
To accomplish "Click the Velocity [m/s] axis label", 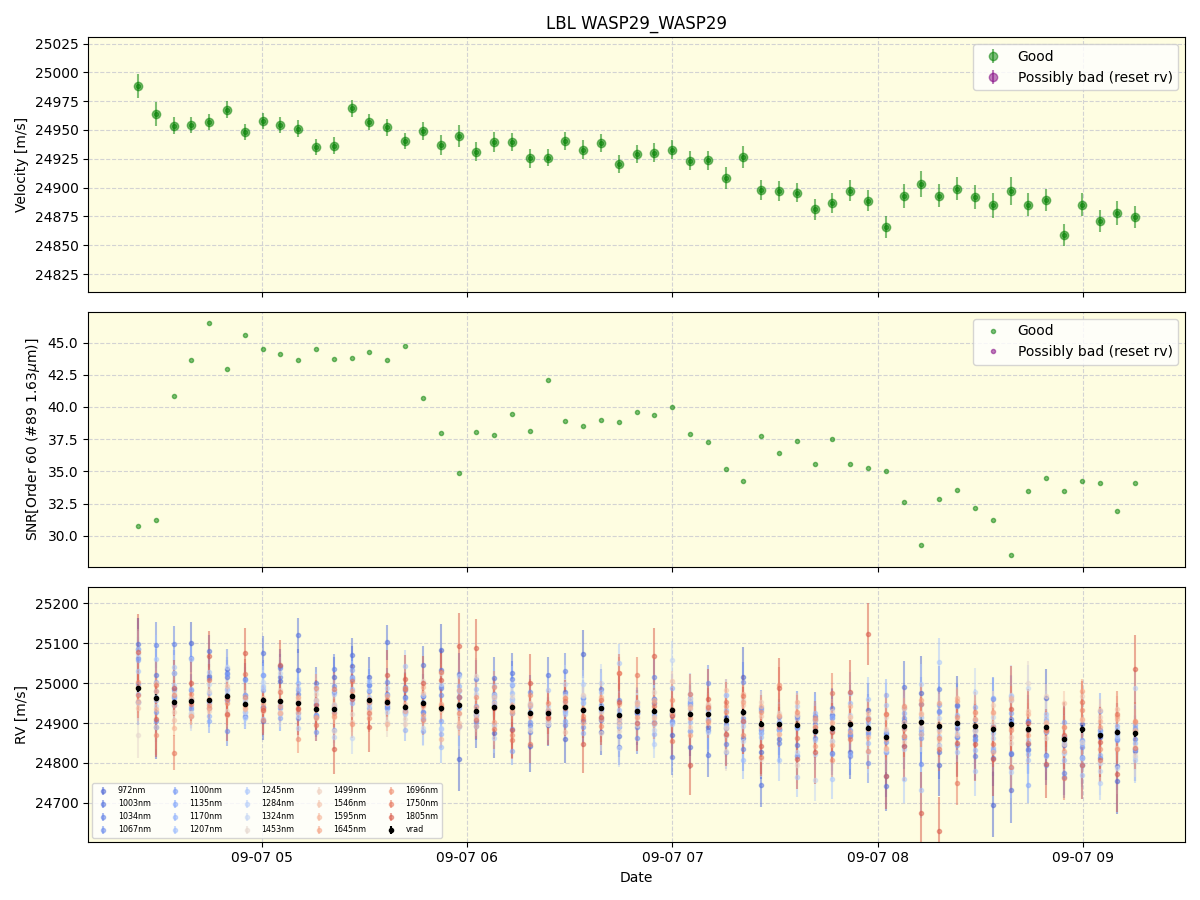I will click(21, 165).
